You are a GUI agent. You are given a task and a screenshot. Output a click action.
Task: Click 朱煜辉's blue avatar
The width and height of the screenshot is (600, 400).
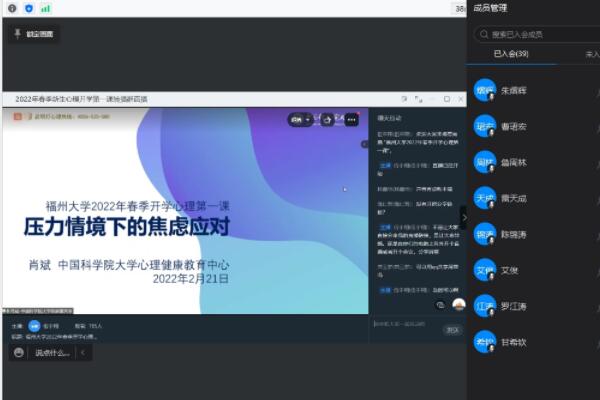point(485,90)
